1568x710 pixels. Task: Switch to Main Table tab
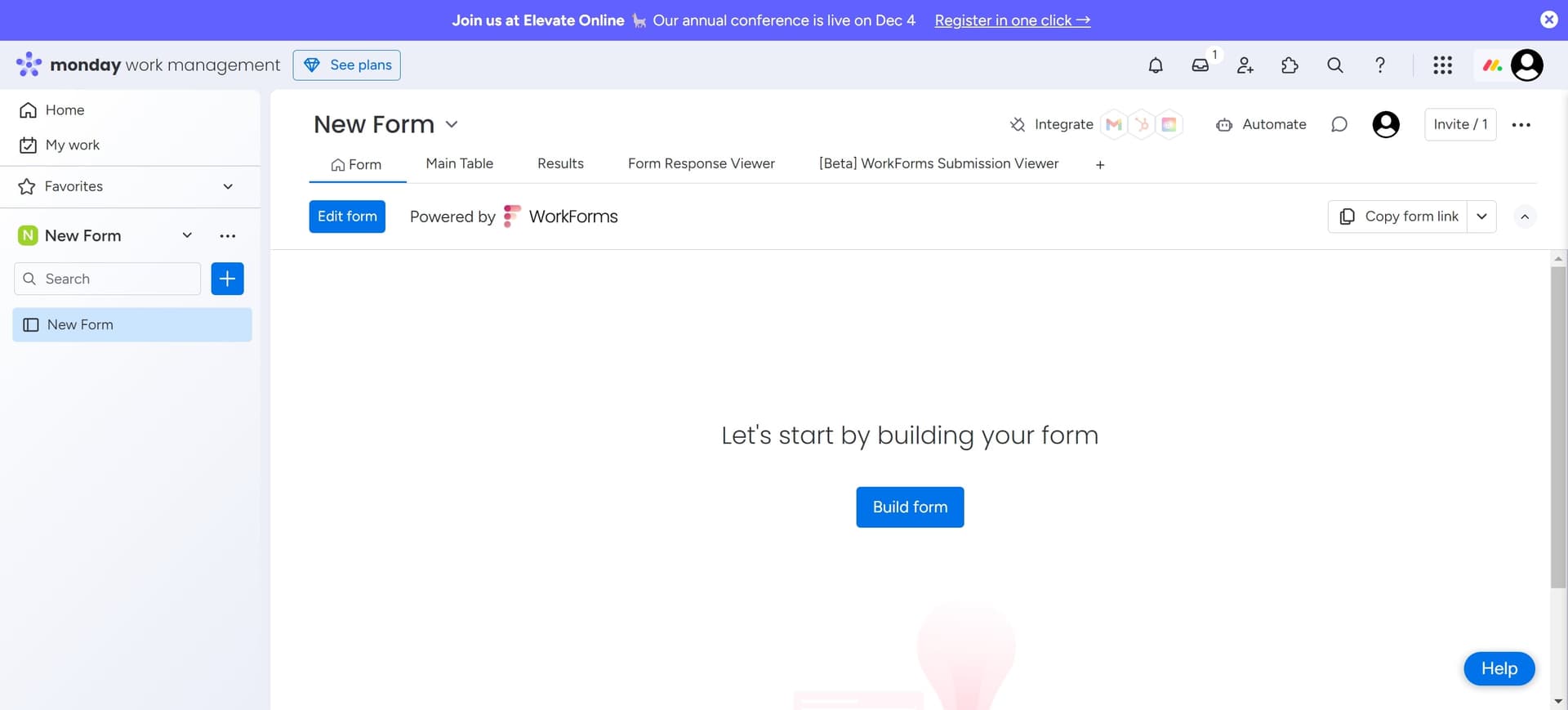pyautogui.click(x=459, y=163)
